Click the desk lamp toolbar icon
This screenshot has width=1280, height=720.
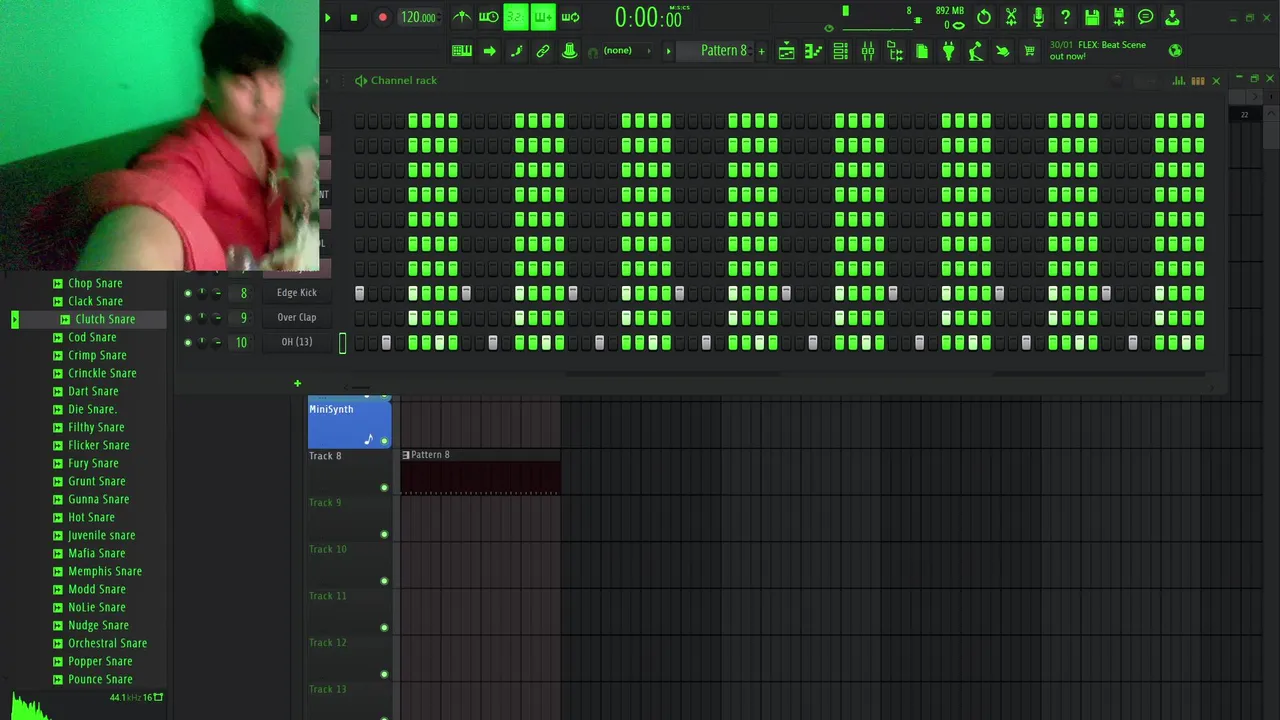[x=976, y=51]
